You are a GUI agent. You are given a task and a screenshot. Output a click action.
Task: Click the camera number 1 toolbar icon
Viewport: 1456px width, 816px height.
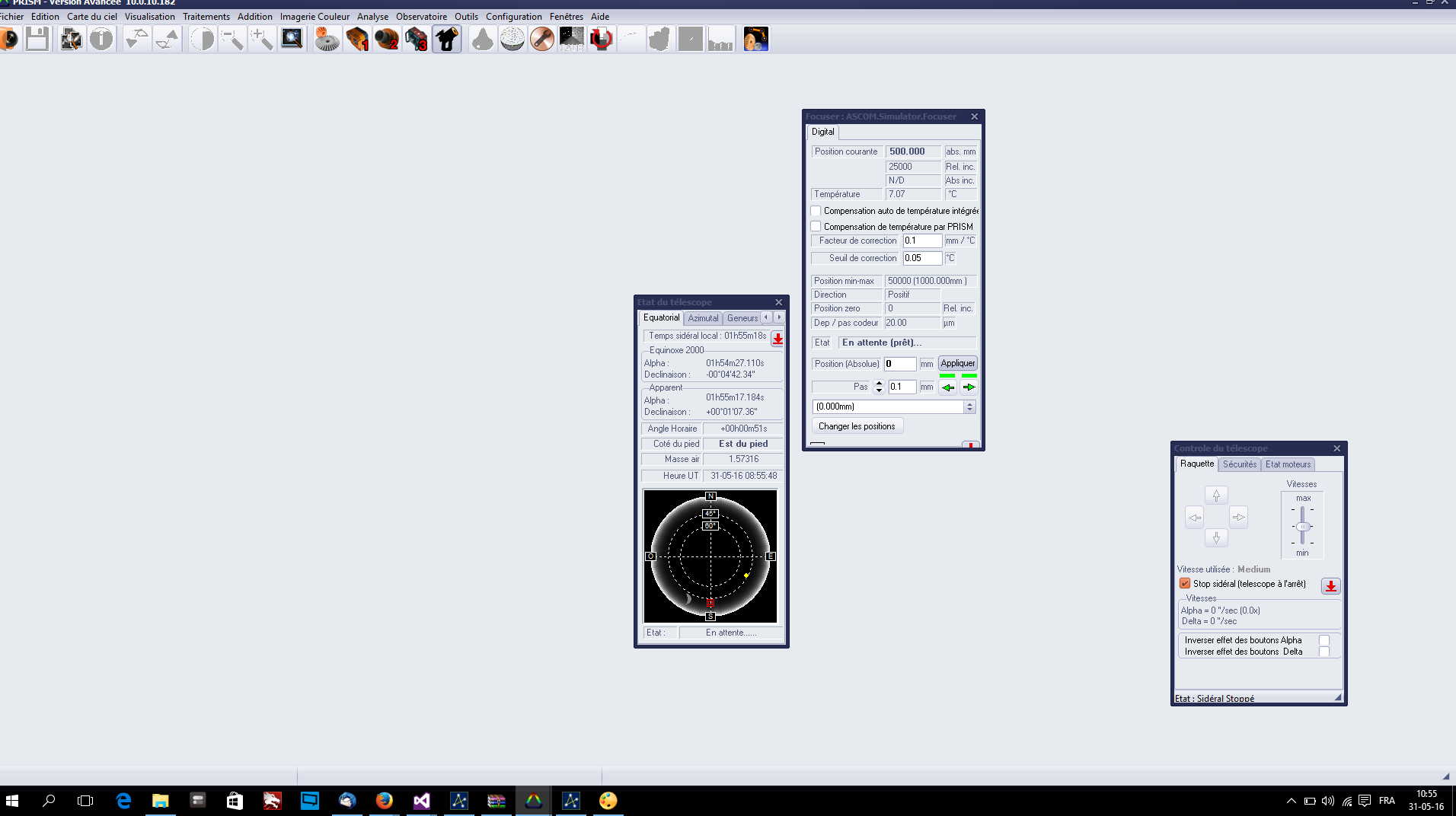(x=357, y=39)
